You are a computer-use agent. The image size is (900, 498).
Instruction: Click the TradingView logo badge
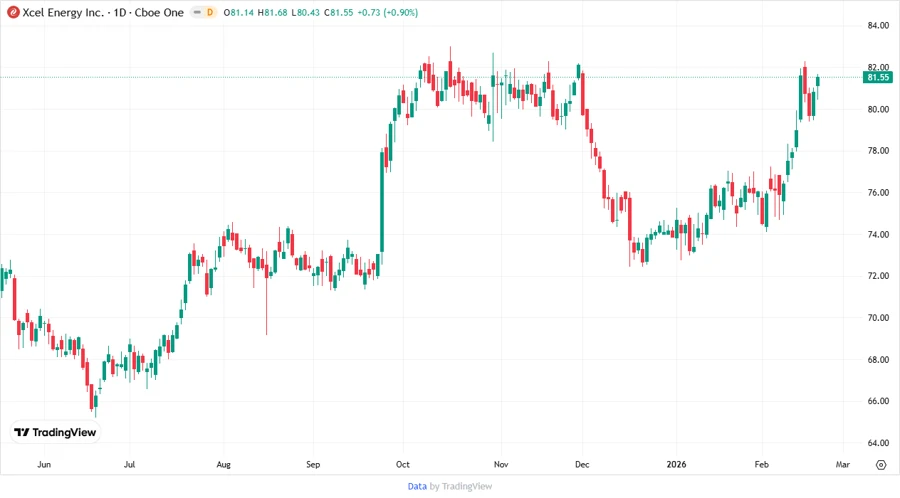point(55,433)
